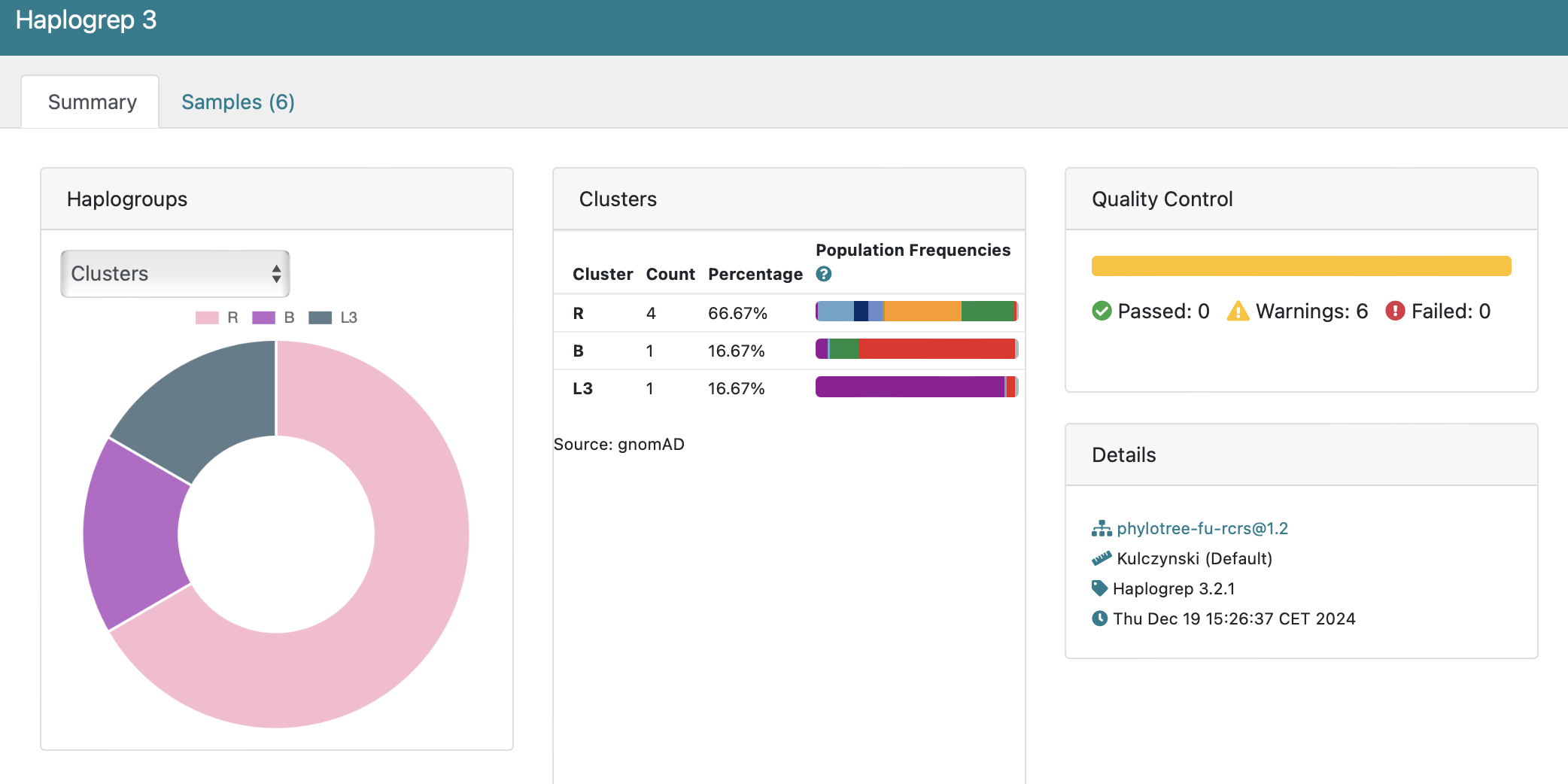This screenshot has width=1568, height=784.
Task: Click the Population Frequencies help icon
Action: (x=824, y=274)
